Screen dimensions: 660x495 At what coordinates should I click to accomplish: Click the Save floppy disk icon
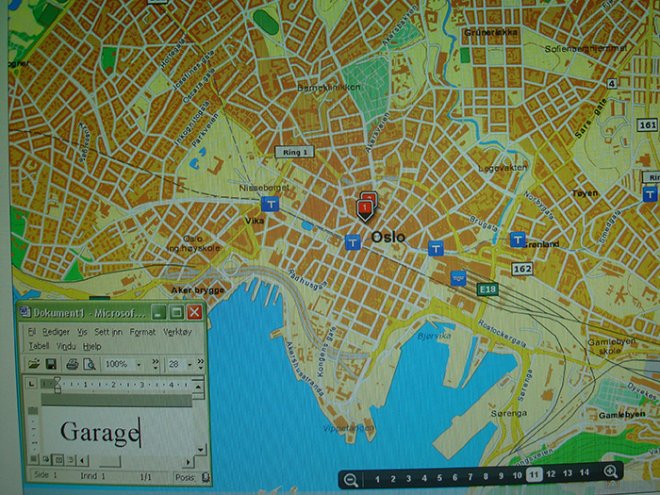click(51, 363)
